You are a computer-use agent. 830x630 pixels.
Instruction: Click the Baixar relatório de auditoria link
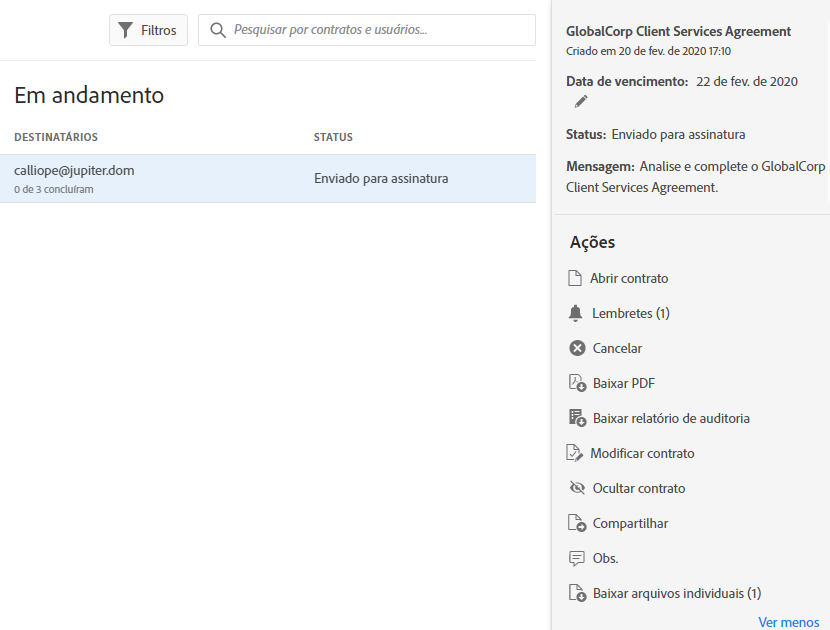click(x=671, y=418)
